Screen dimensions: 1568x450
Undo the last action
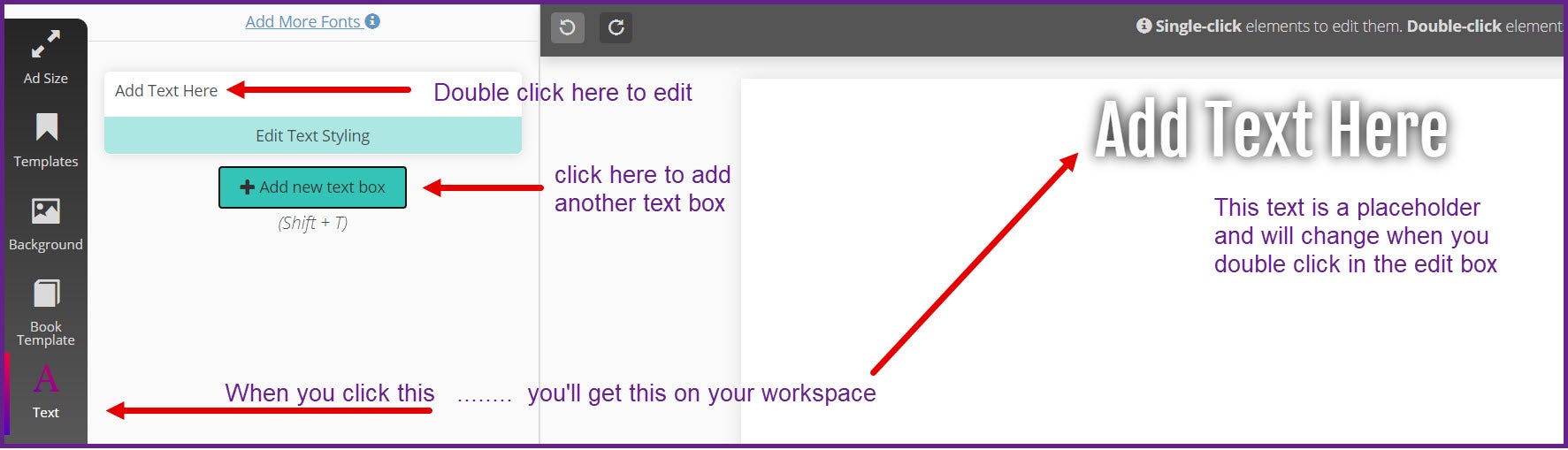[568, 27]
